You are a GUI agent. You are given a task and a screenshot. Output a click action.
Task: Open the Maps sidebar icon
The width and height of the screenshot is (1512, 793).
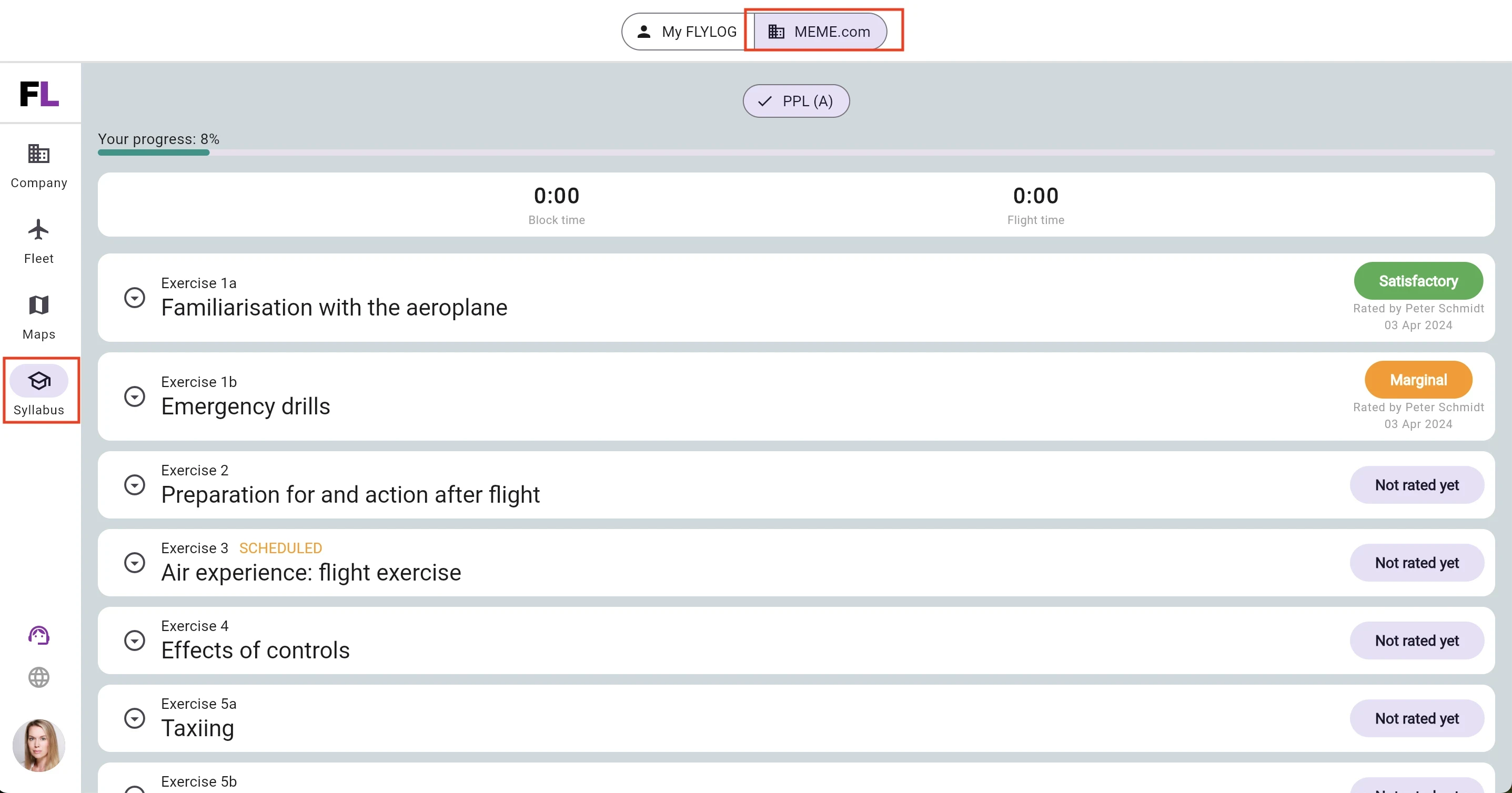[x=39, y=305]
